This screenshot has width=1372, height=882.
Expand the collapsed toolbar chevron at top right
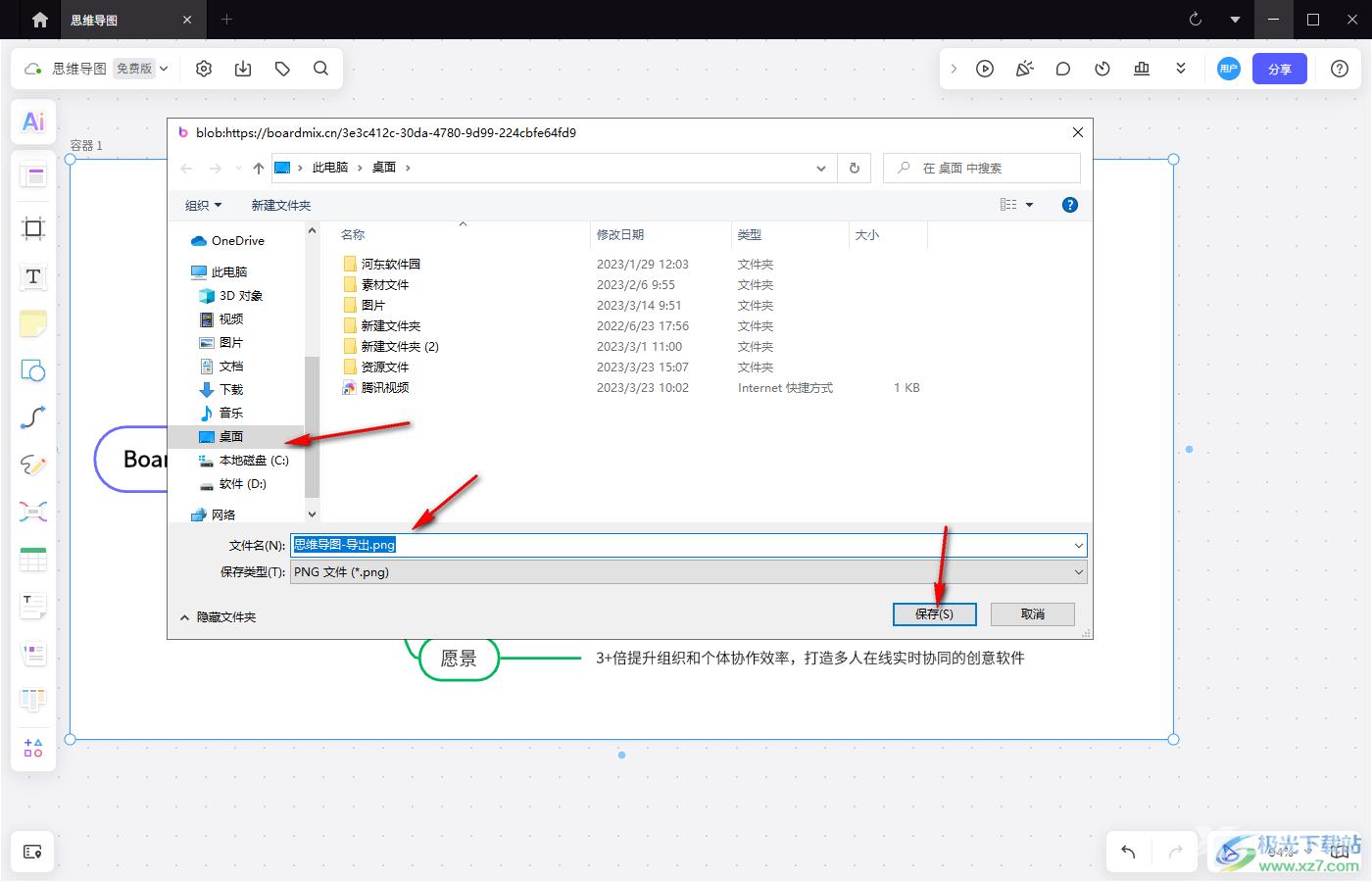tap(954, 69)
